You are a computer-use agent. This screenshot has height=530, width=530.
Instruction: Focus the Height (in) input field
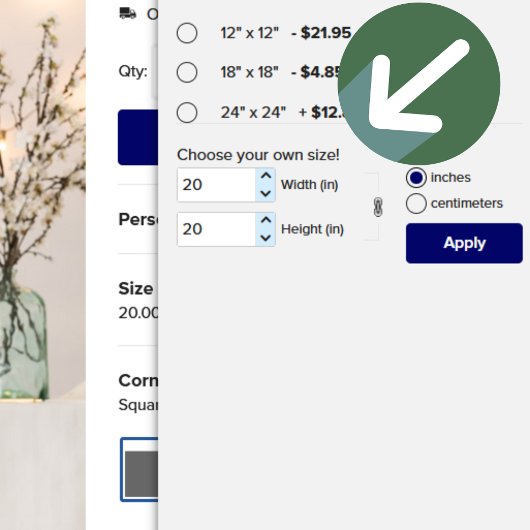click(x=216, y=230)
